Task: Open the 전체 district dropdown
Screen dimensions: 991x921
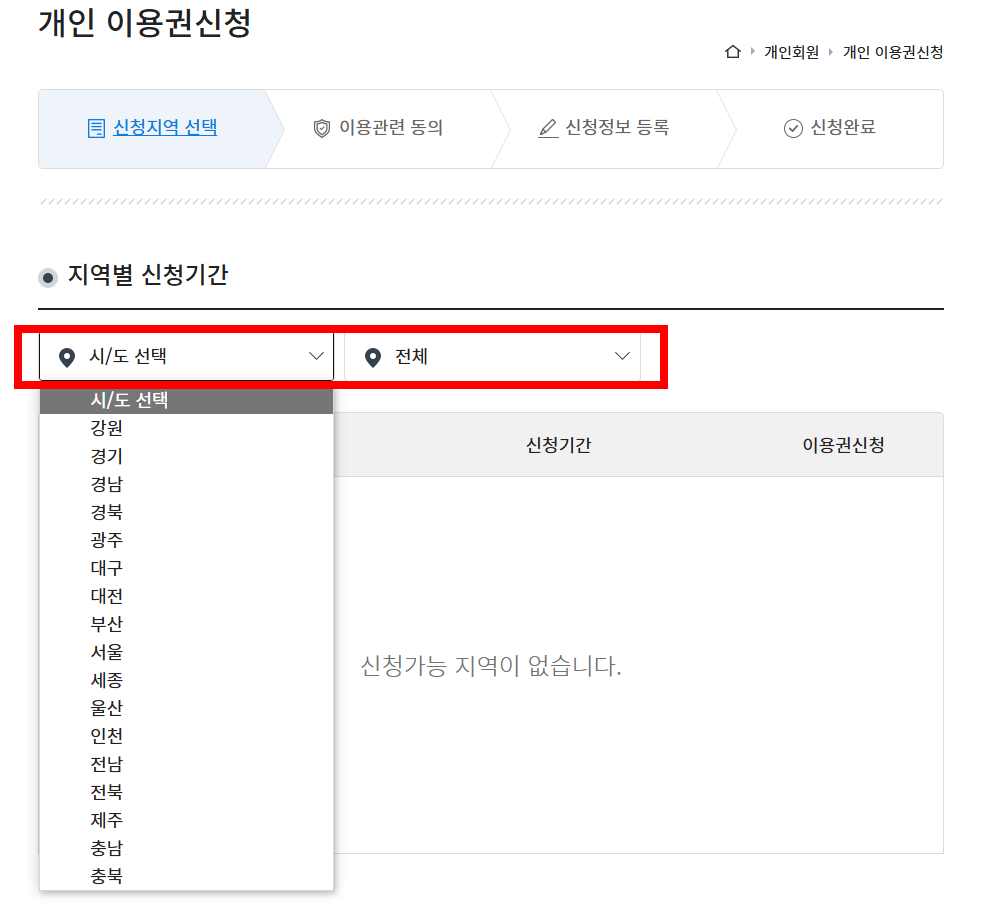Action: coord(492,357)
